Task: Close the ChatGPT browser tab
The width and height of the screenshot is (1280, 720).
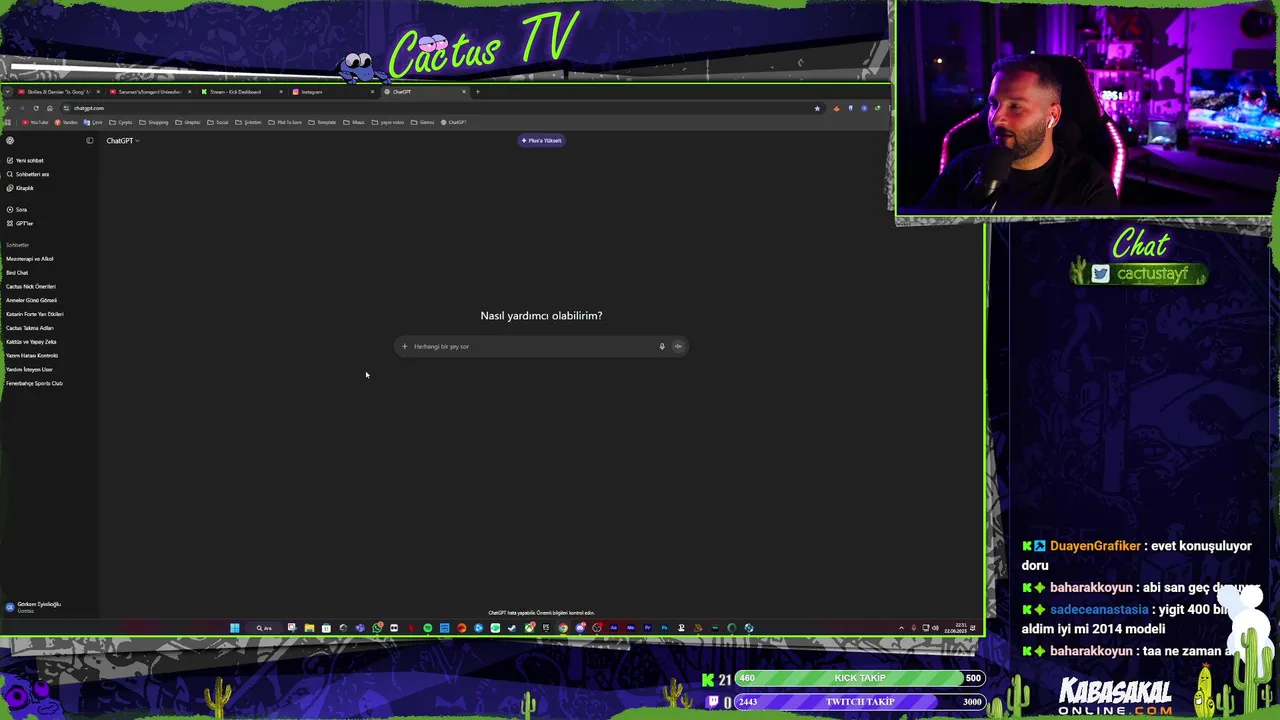Action: pyautogui.click(x=464, y=92)
